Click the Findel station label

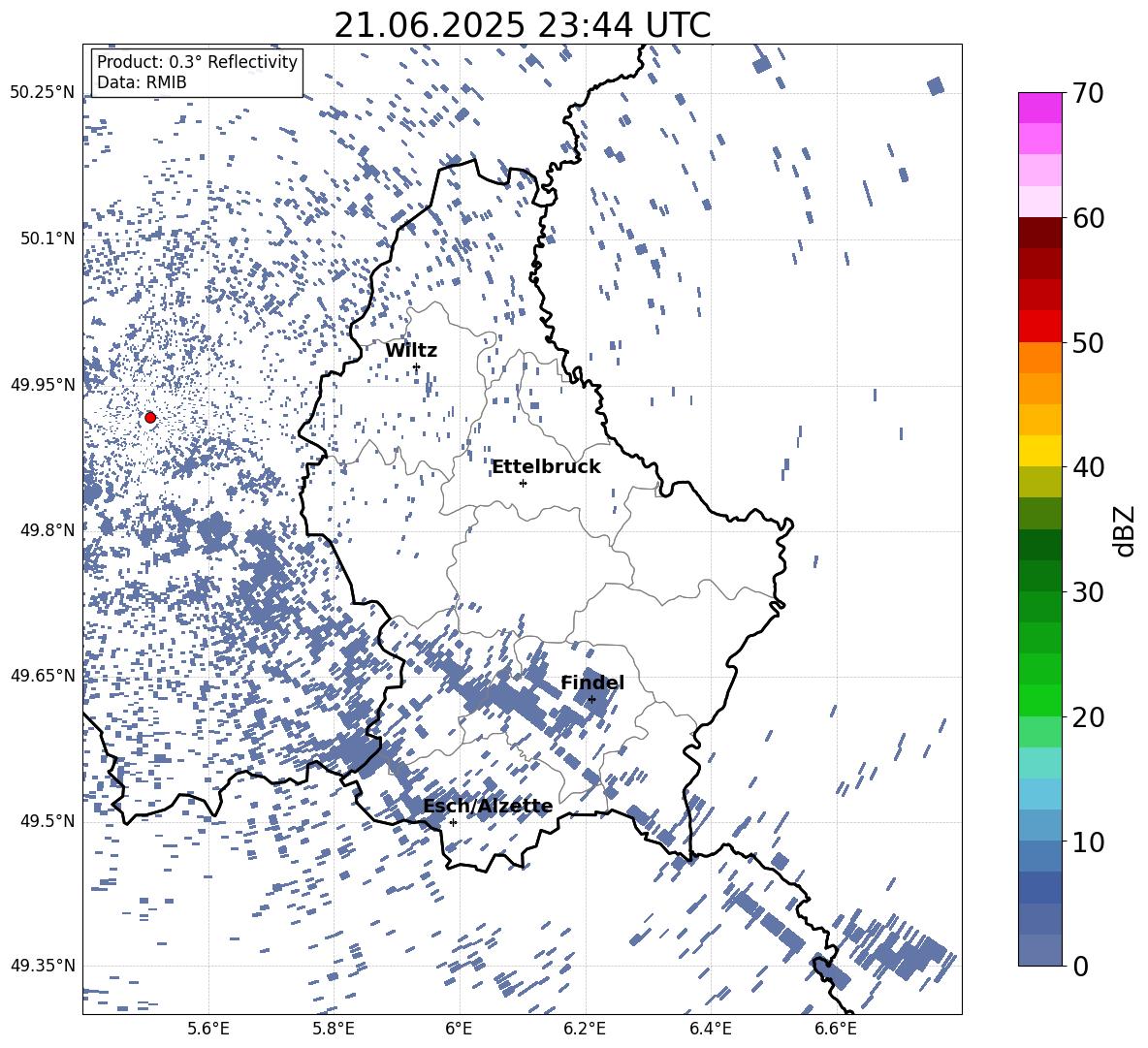coord(592,683)
